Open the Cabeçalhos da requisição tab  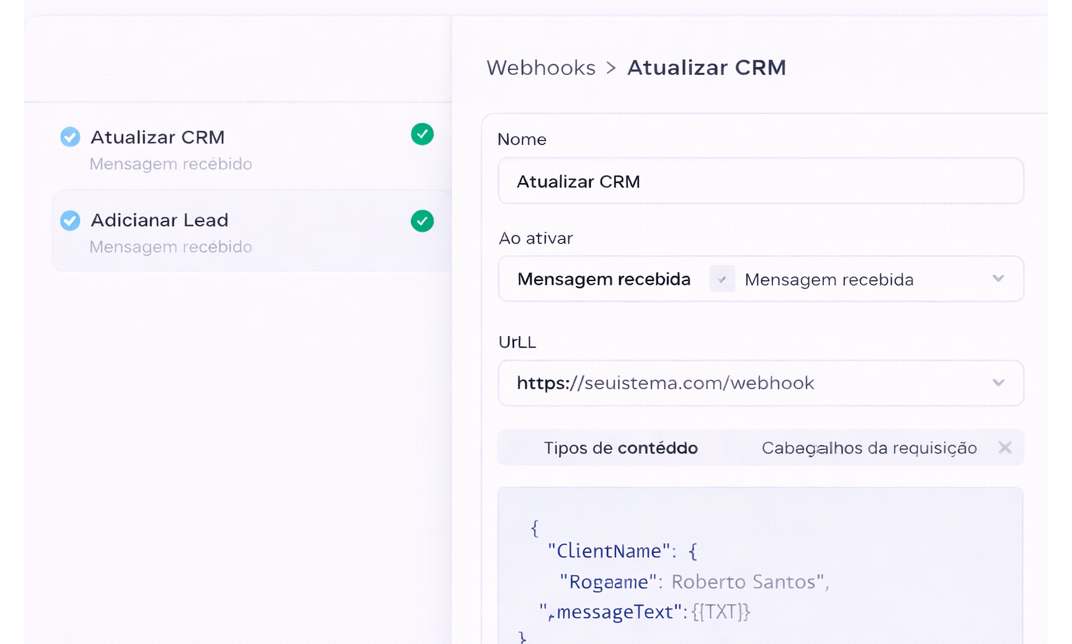click(868, 448)
